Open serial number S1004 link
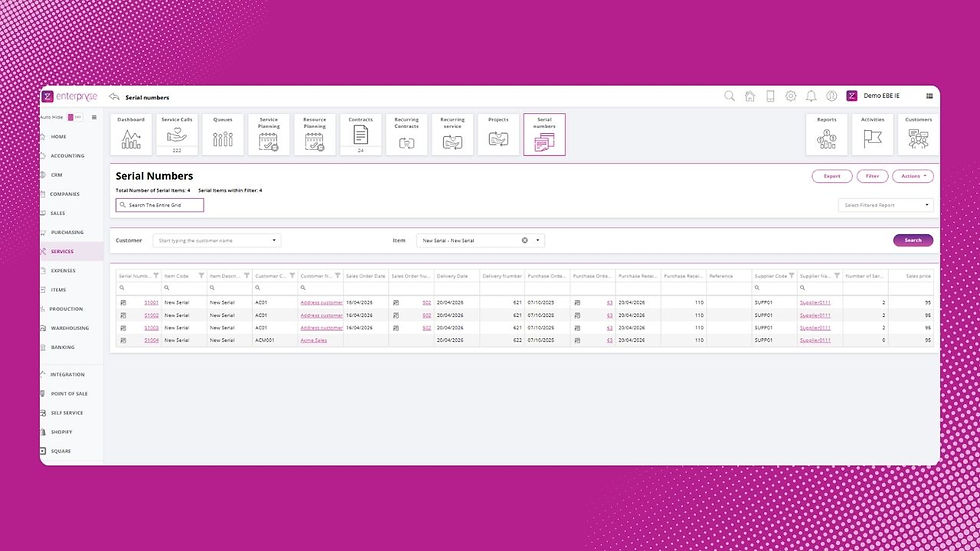Image resolution: width=980 pixels, height=551 pixels. click(151, 340)
